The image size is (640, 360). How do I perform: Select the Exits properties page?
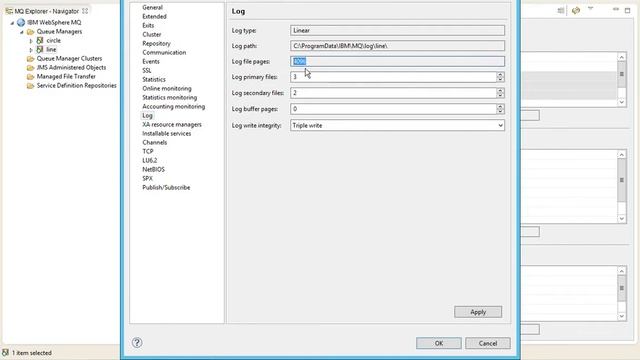click(148, 25)
